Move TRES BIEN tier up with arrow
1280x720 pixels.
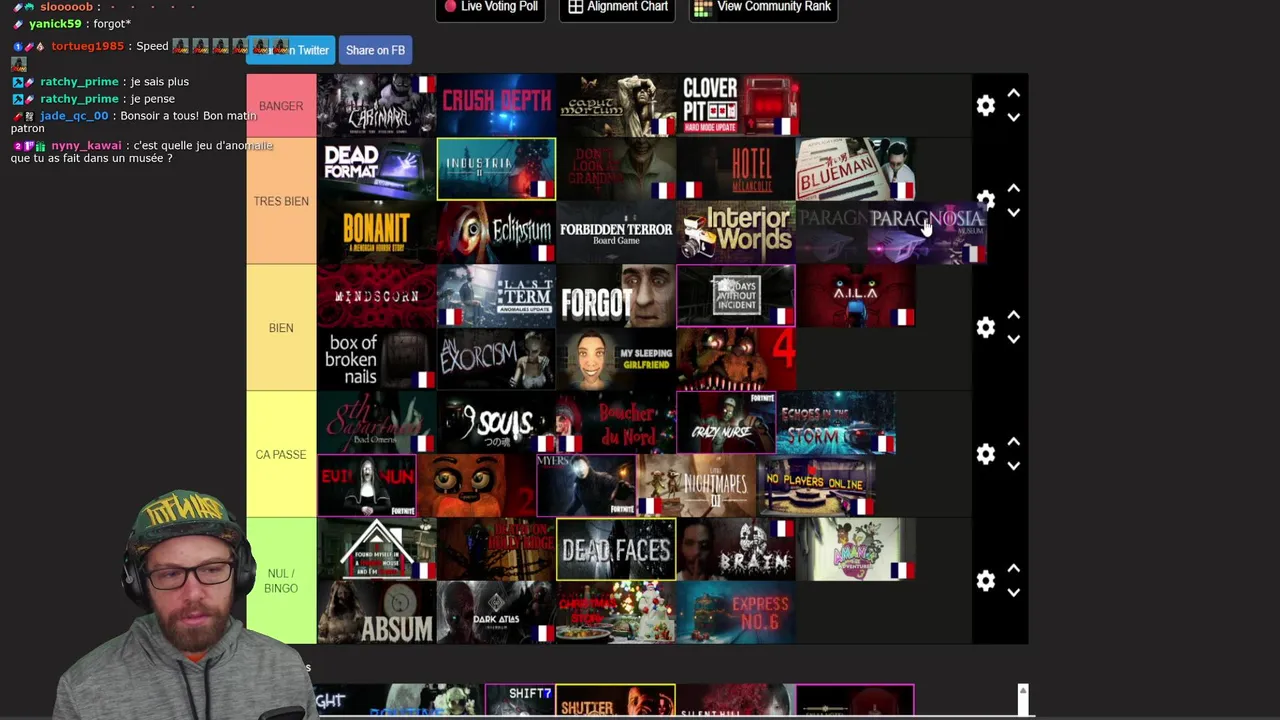[x=1013, y=188]
